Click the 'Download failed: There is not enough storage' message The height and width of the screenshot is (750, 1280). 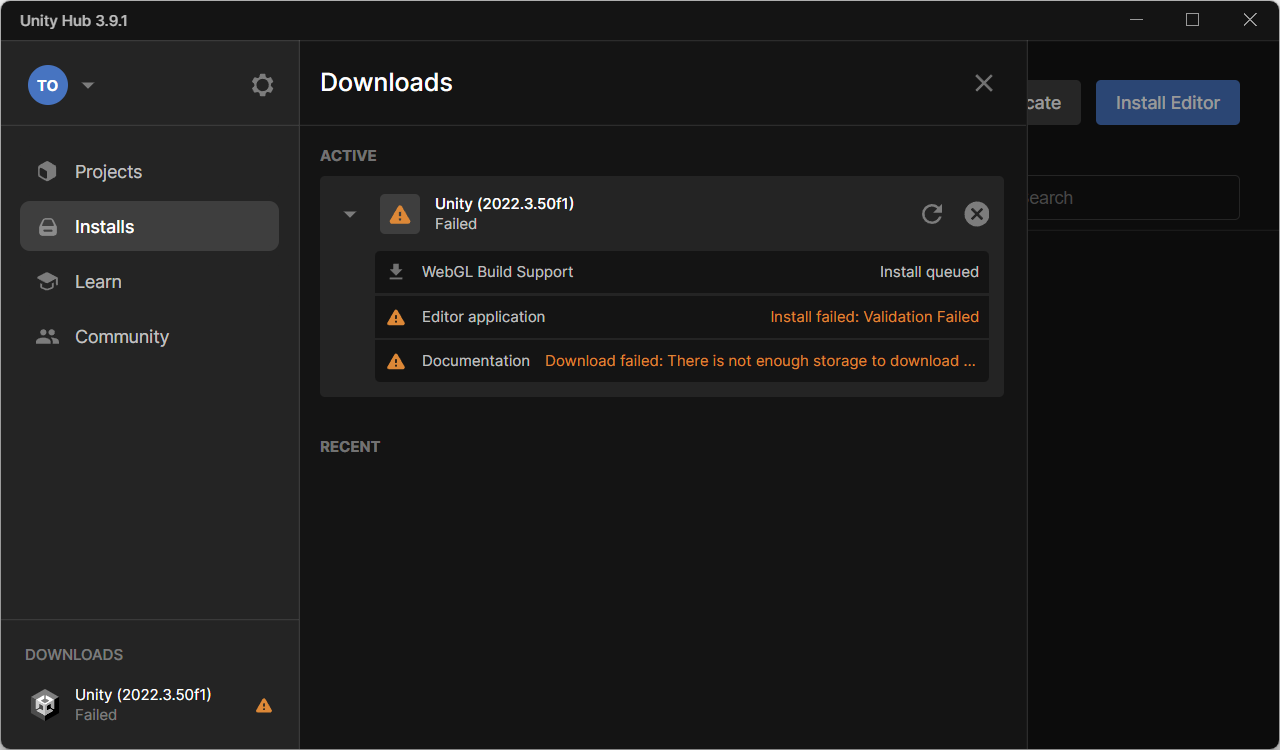tap(760, 361)
